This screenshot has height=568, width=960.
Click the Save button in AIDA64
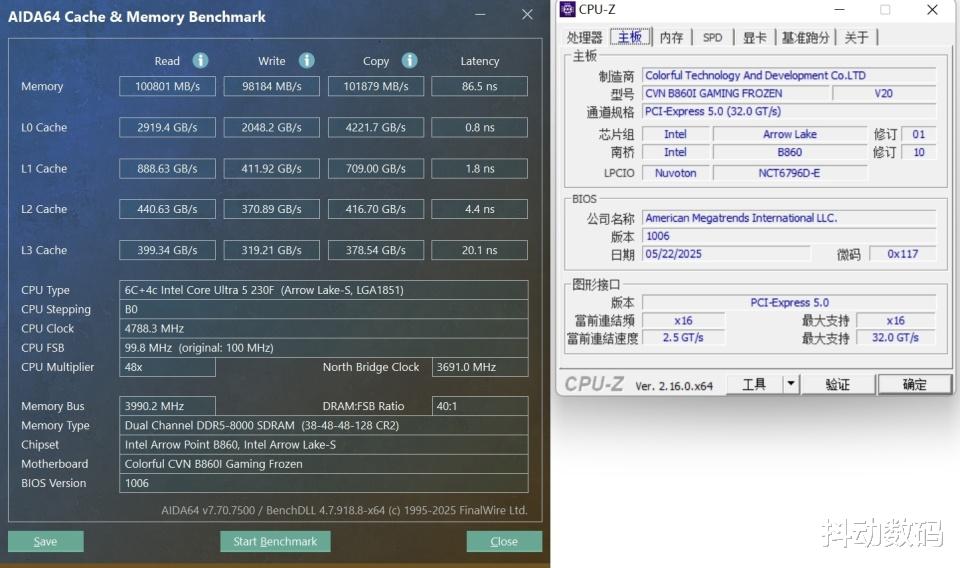pos(45,541)
